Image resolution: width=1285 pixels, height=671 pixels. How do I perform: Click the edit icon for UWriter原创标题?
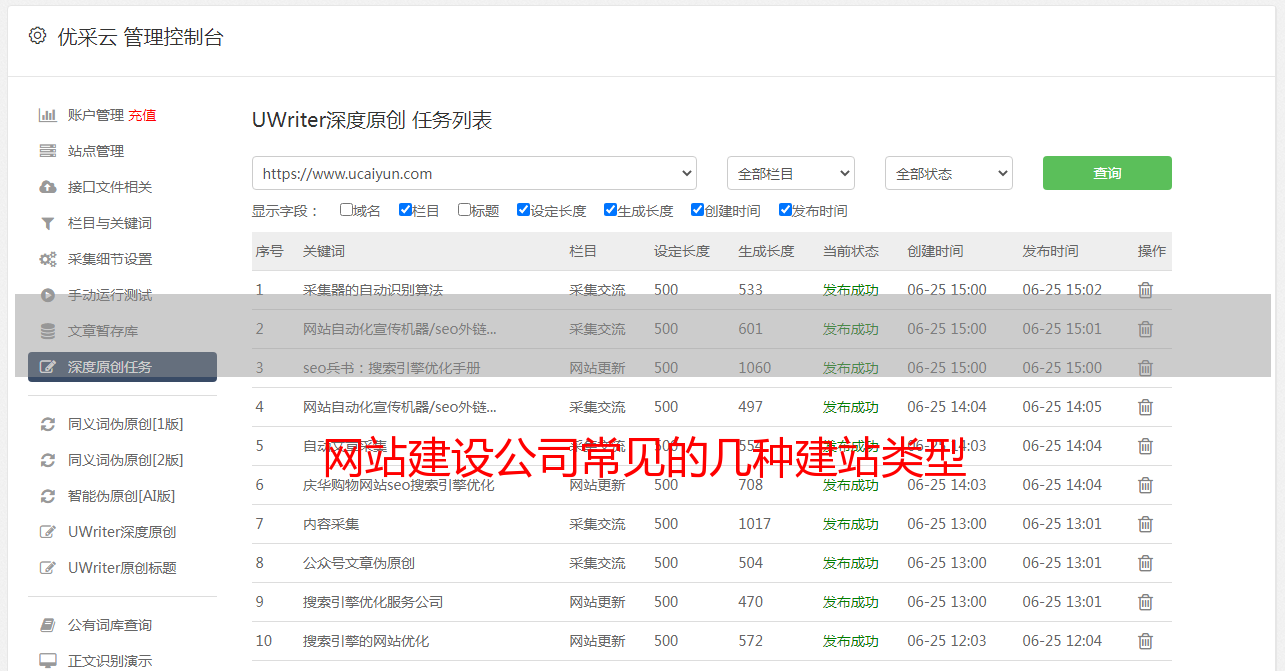[x=47, y=568]
